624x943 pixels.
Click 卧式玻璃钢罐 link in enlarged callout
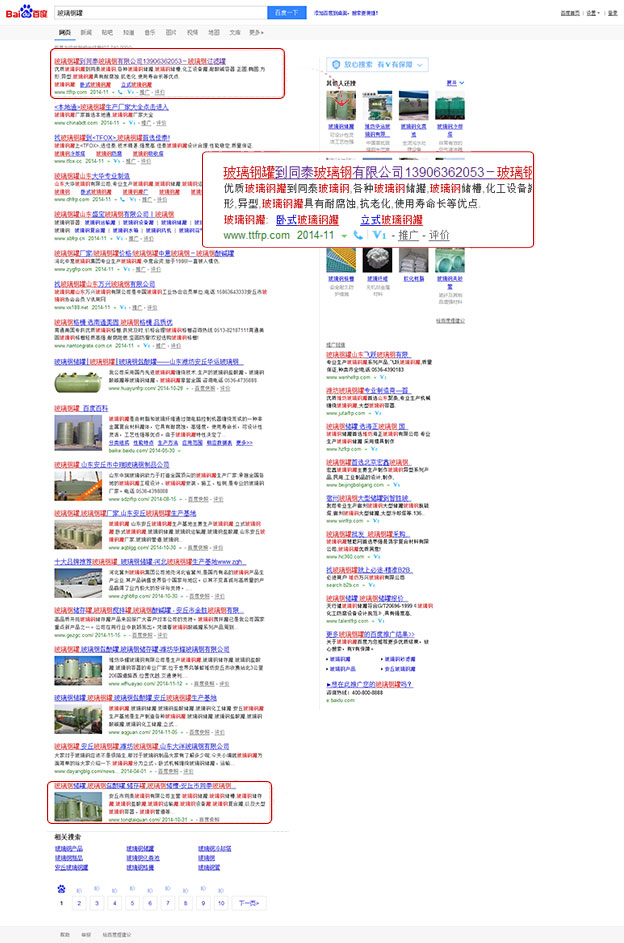(307, 220)
